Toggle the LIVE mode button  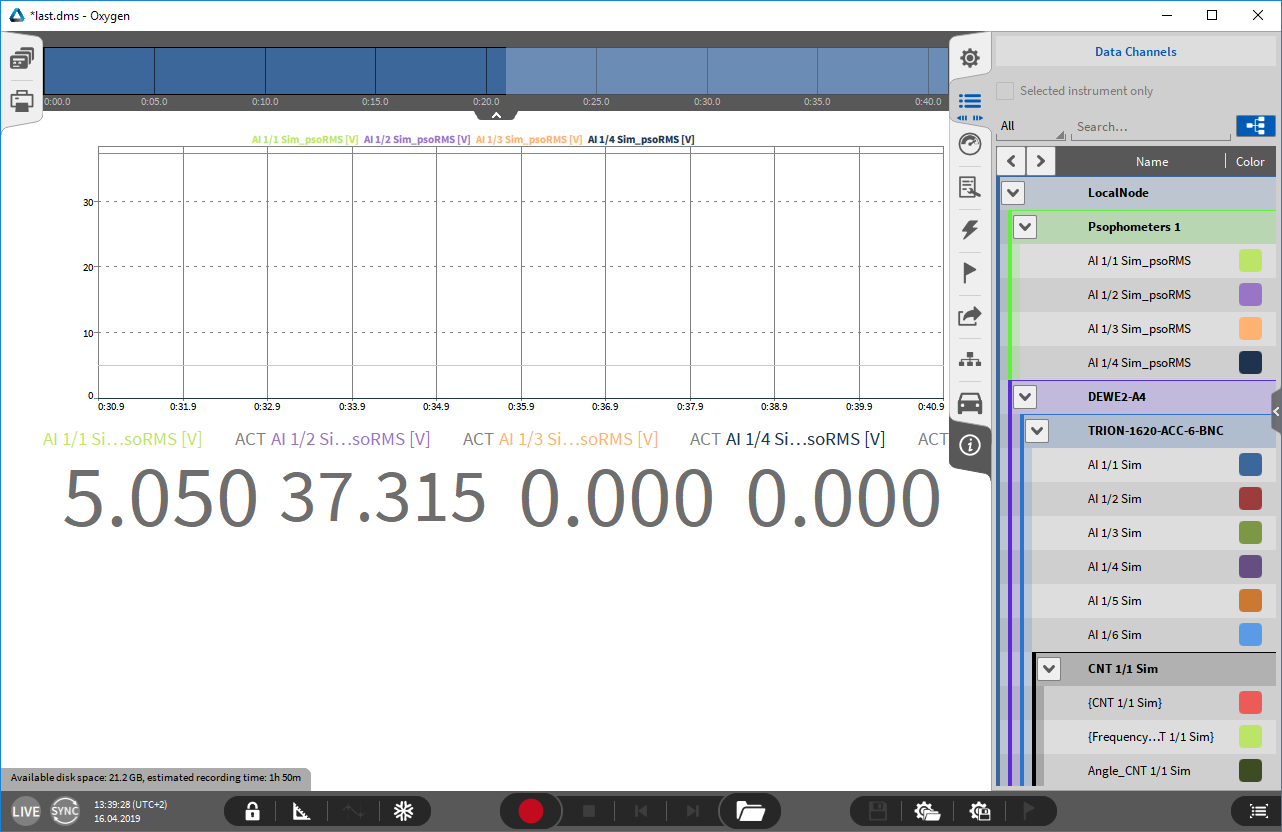coord(26,811)
